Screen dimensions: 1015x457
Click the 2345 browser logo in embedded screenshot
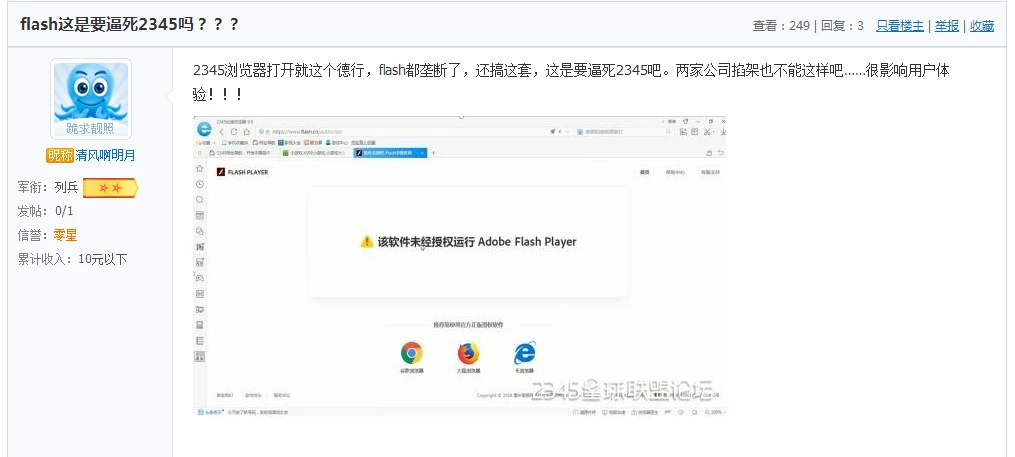204,128
